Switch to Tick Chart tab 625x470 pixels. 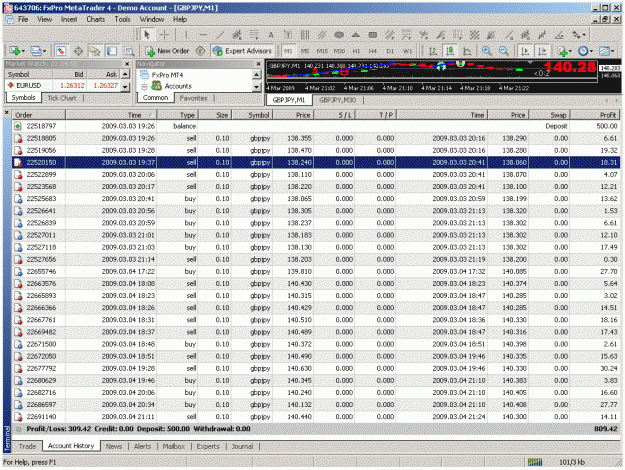click(62, 98)
